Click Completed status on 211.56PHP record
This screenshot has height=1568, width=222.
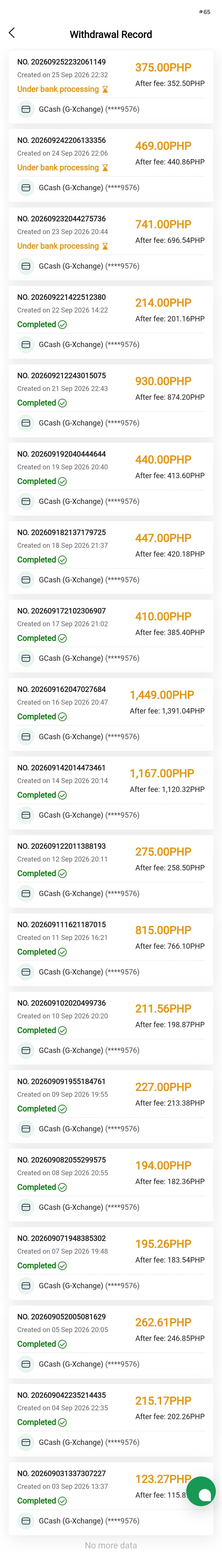click(37, 1031)
